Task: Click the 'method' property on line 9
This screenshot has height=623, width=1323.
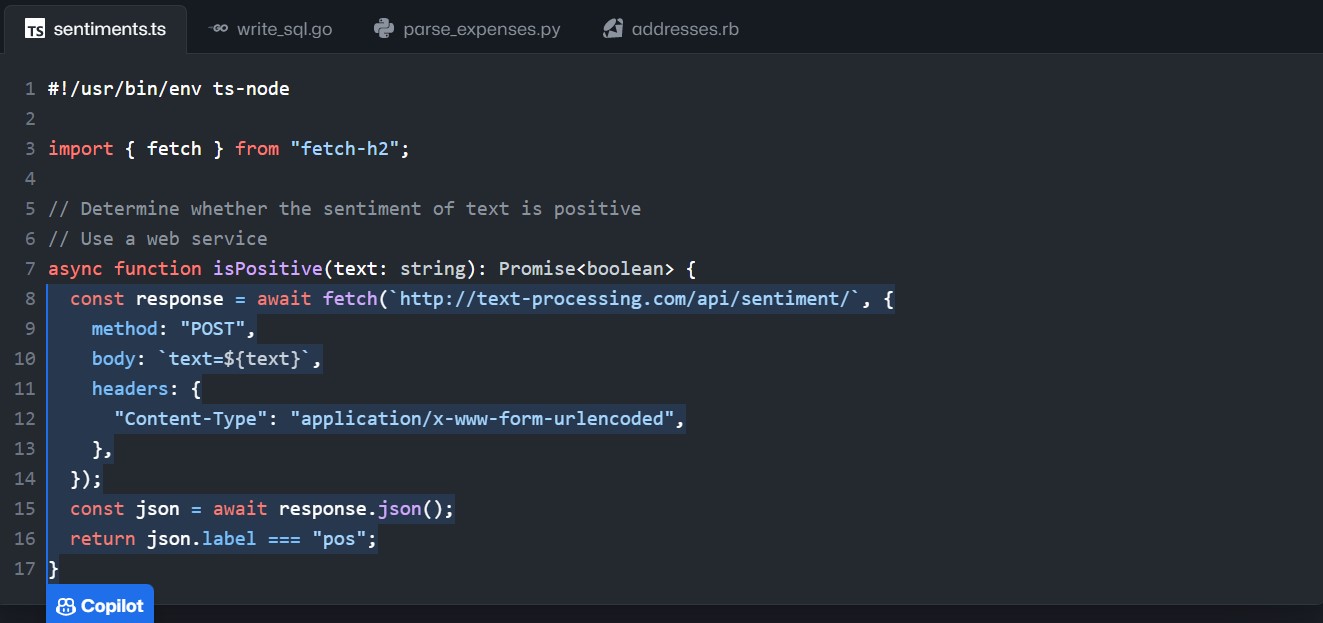Action: click(125, 329)
